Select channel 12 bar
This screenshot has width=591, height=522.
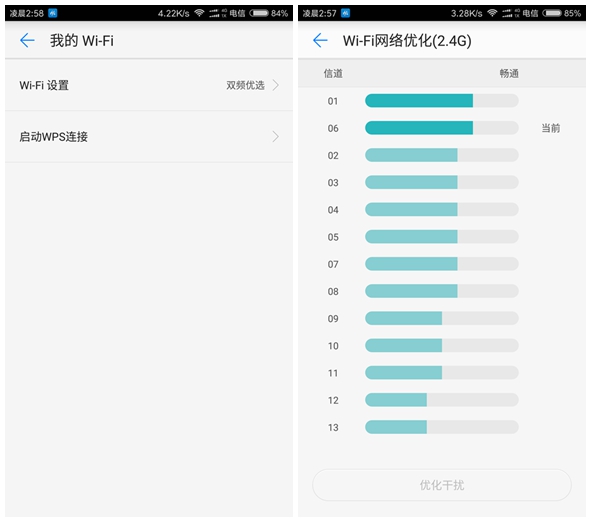(442, 400)
